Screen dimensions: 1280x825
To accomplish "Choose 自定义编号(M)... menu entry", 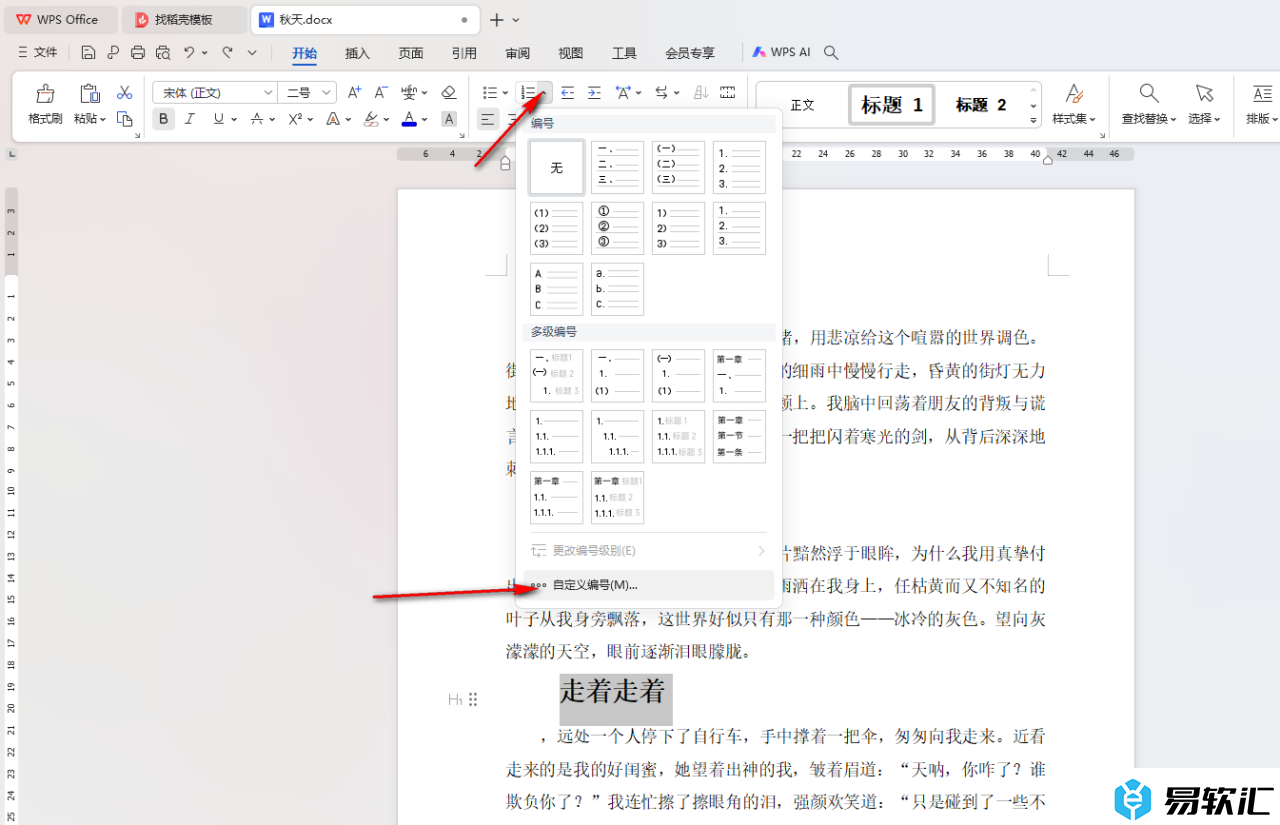I will tap(649, 585).
